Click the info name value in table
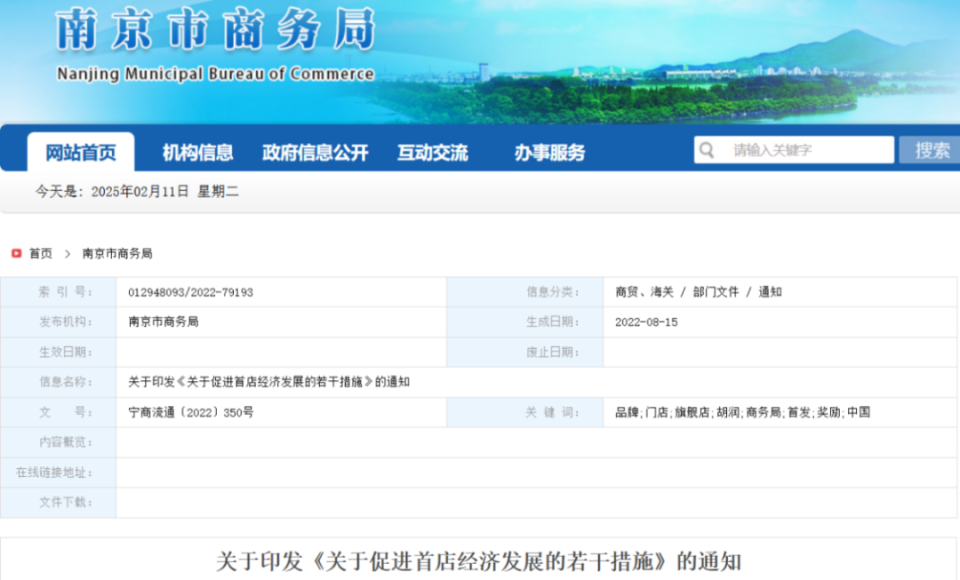The image size is (960, 580). (x=269, y=382)
